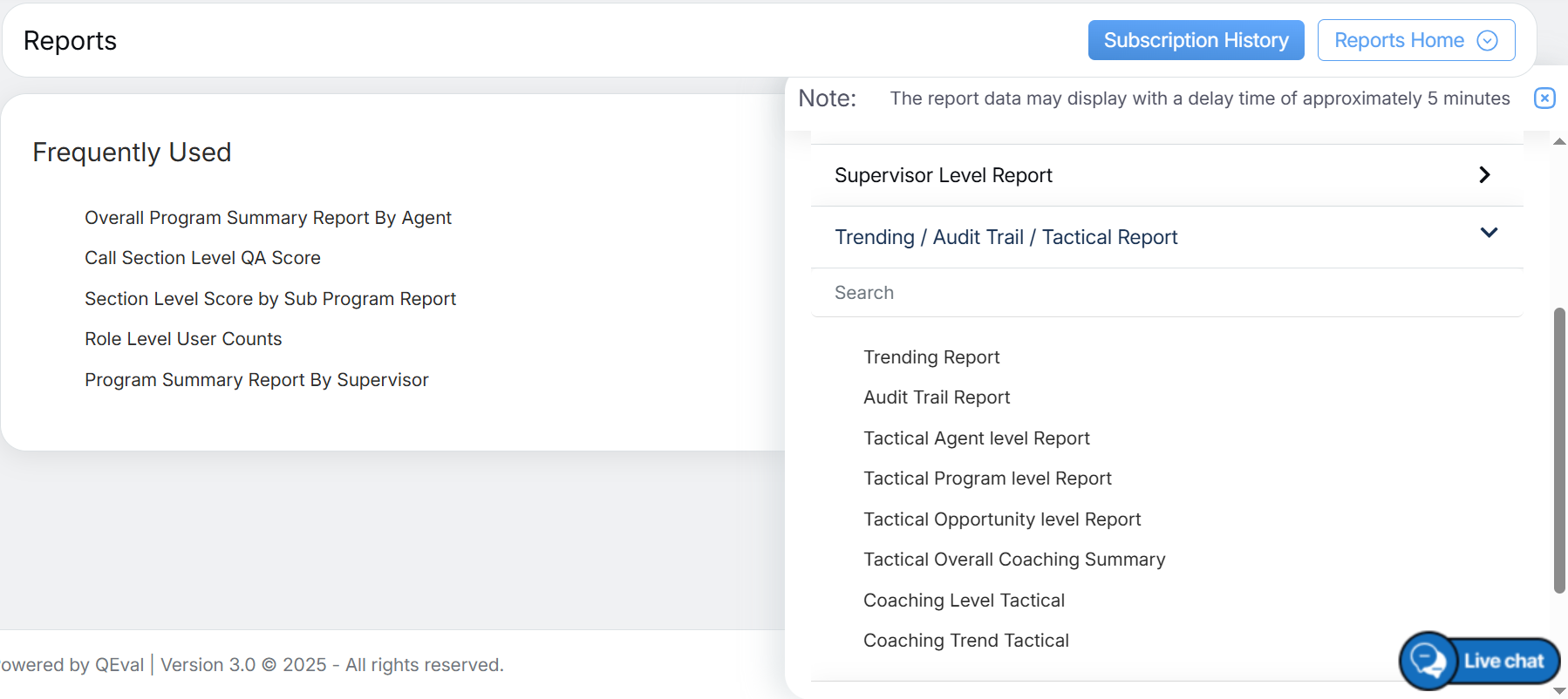This screenshot has width=1568, height=699.
Task: Click the Reports Home dropdown arrow icon
Action: (1487, 41)
